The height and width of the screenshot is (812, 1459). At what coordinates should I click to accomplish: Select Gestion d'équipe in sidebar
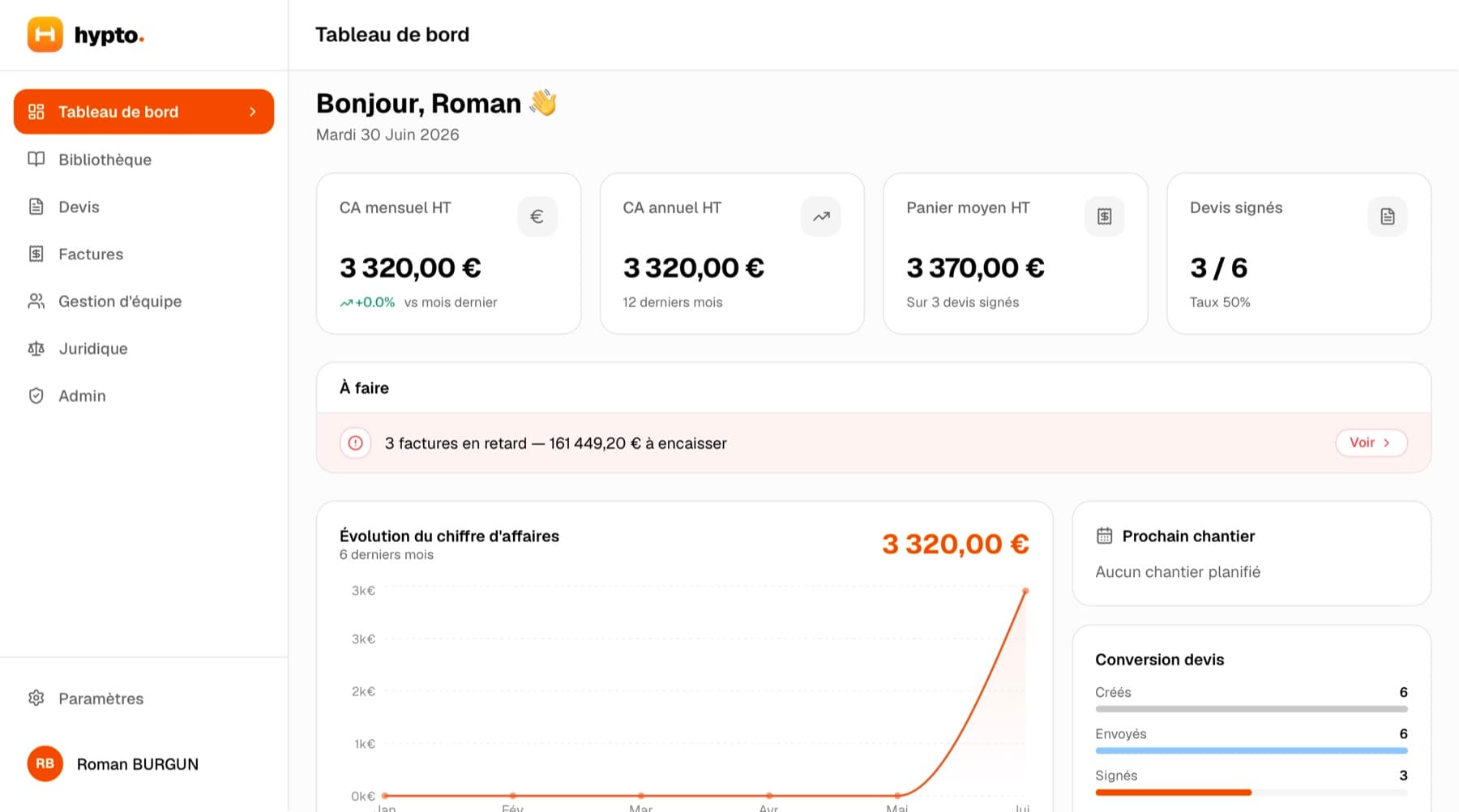pyautogui.click(x=144, y=301)
